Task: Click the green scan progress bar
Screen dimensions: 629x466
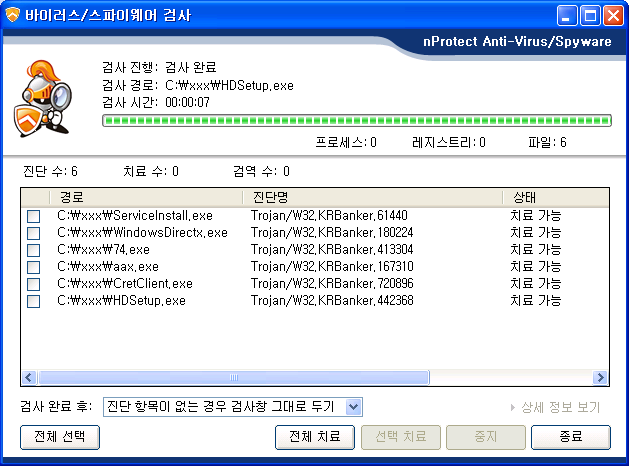Action: point(357,120)
